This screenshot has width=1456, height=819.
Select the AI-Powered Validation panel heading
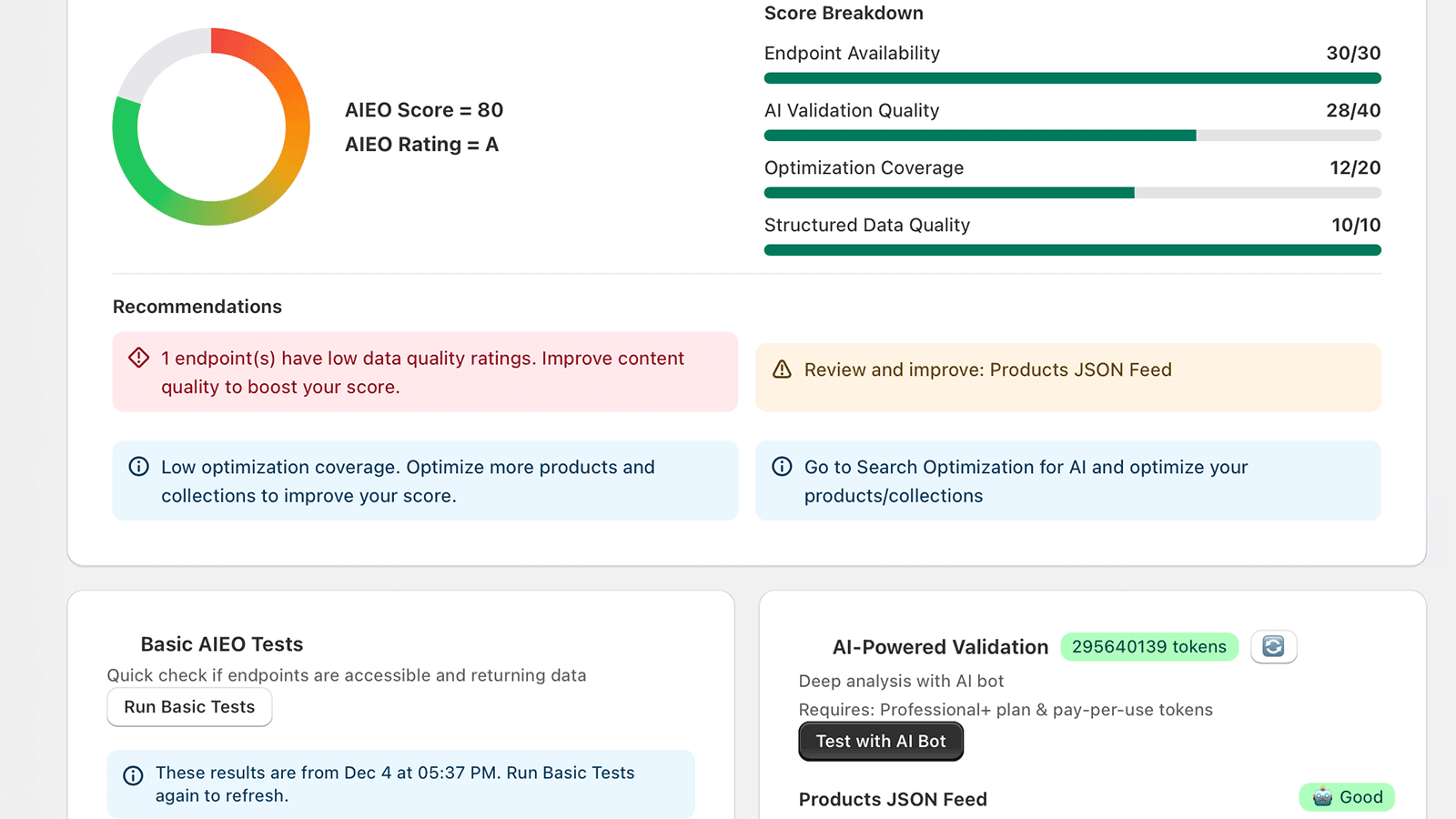pyautogui.click(x=939, y=647)
